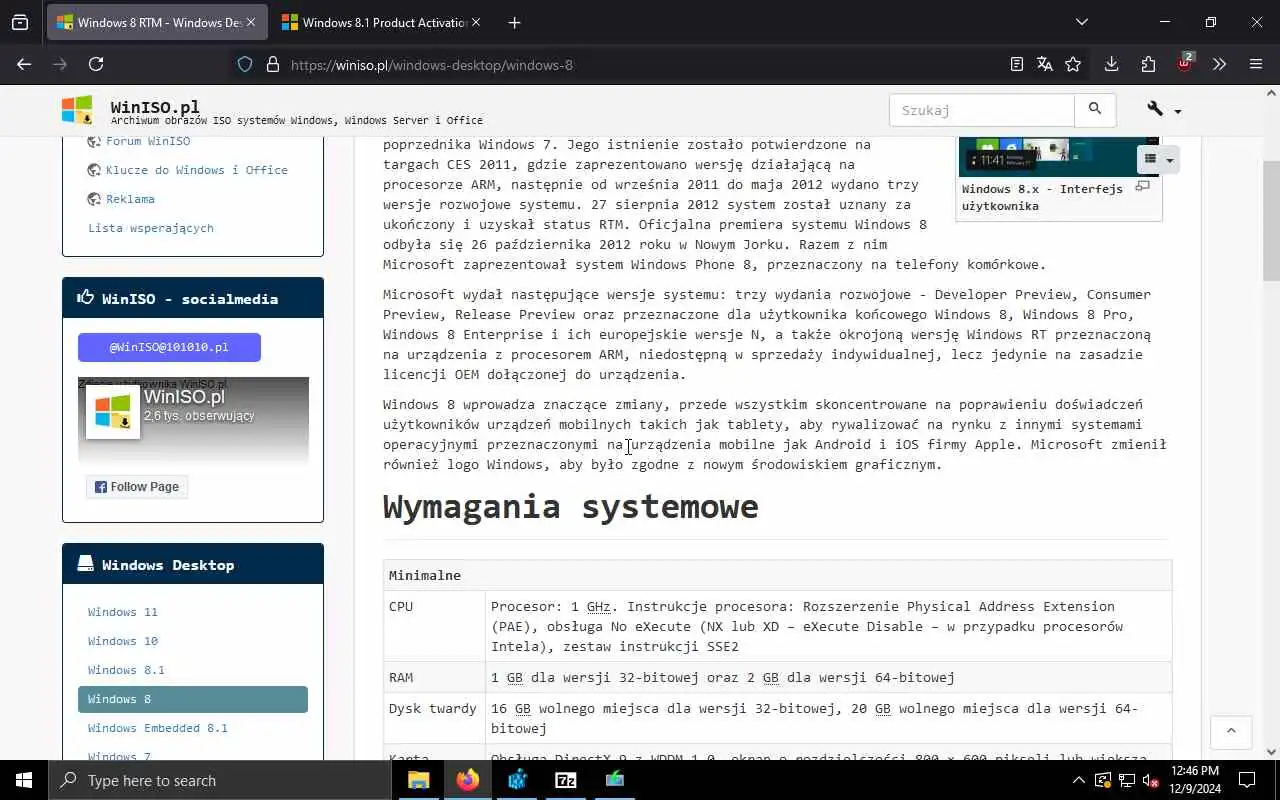Select Windows 8.1 in sidebar
1280x800 pixels.
point(126,670)
